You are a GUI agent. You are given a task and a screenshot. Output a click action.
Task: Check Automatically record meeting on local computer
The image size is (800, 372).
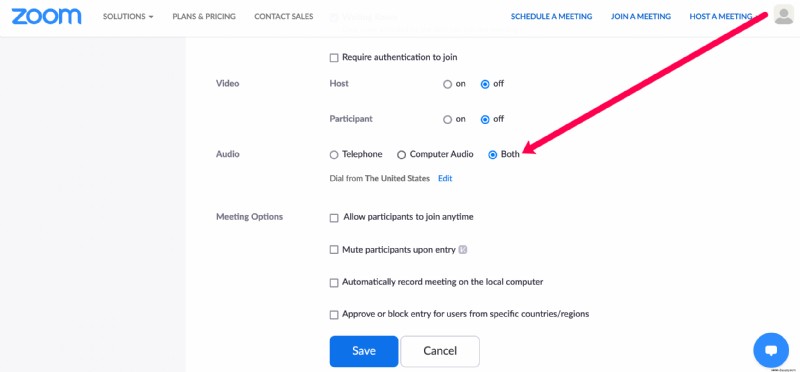(334, 283)
